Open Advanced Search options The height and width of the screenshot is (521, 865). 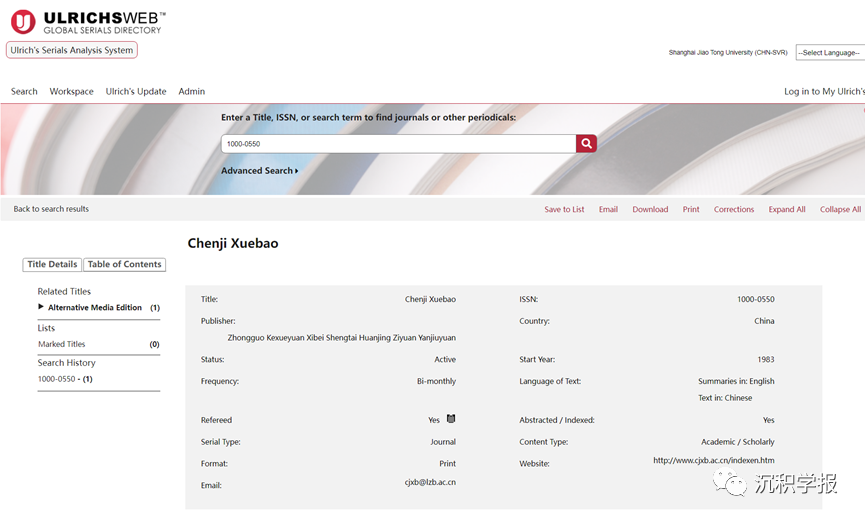click(x=259, y=171)
